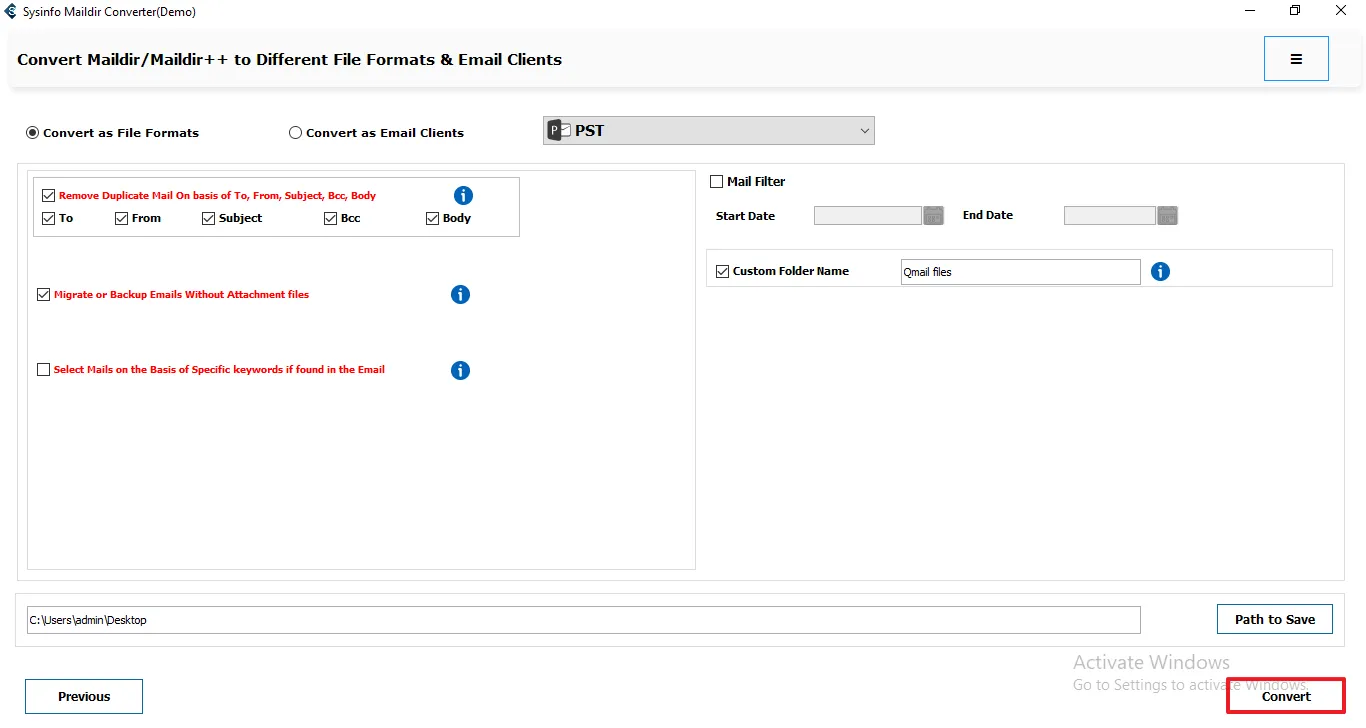The height and width of the screenshot is (728, 1366).
Task: Open the End Date calendar picker
Action: 1167,216
